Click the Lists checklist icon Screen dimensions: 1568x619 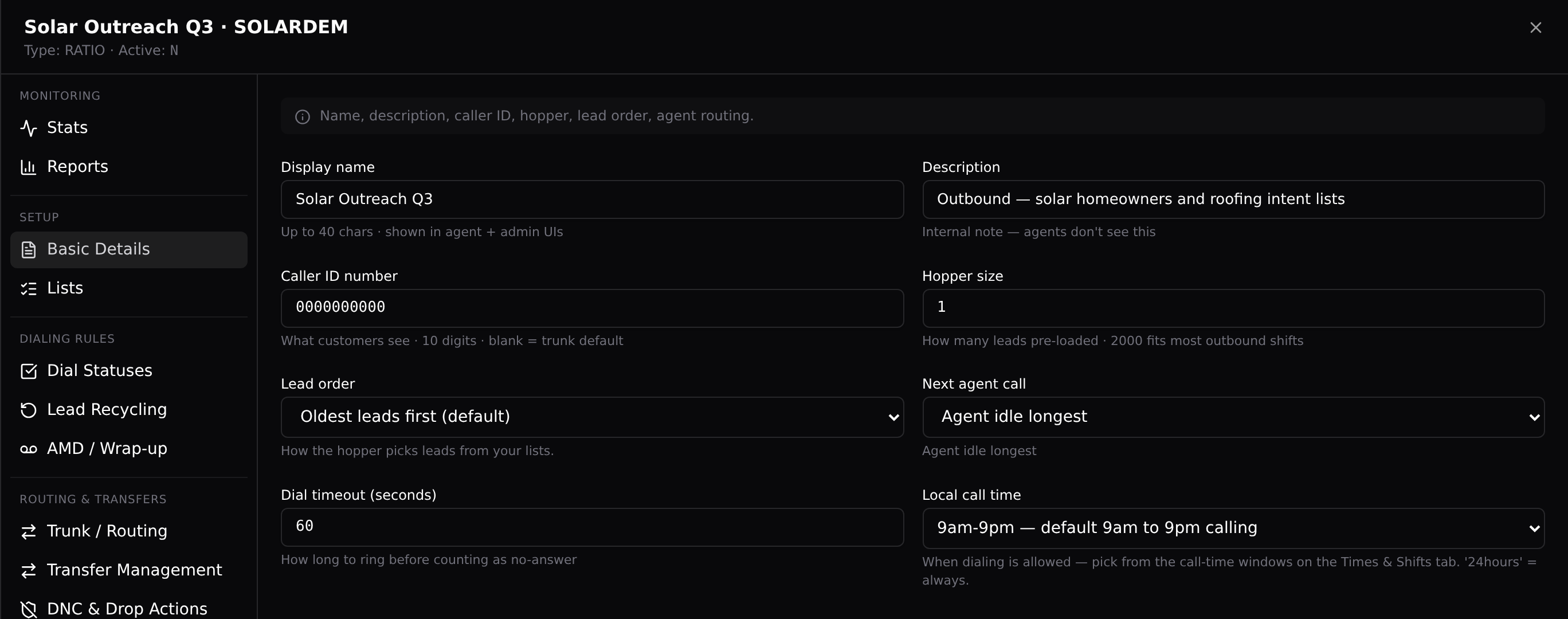(29, 288)
